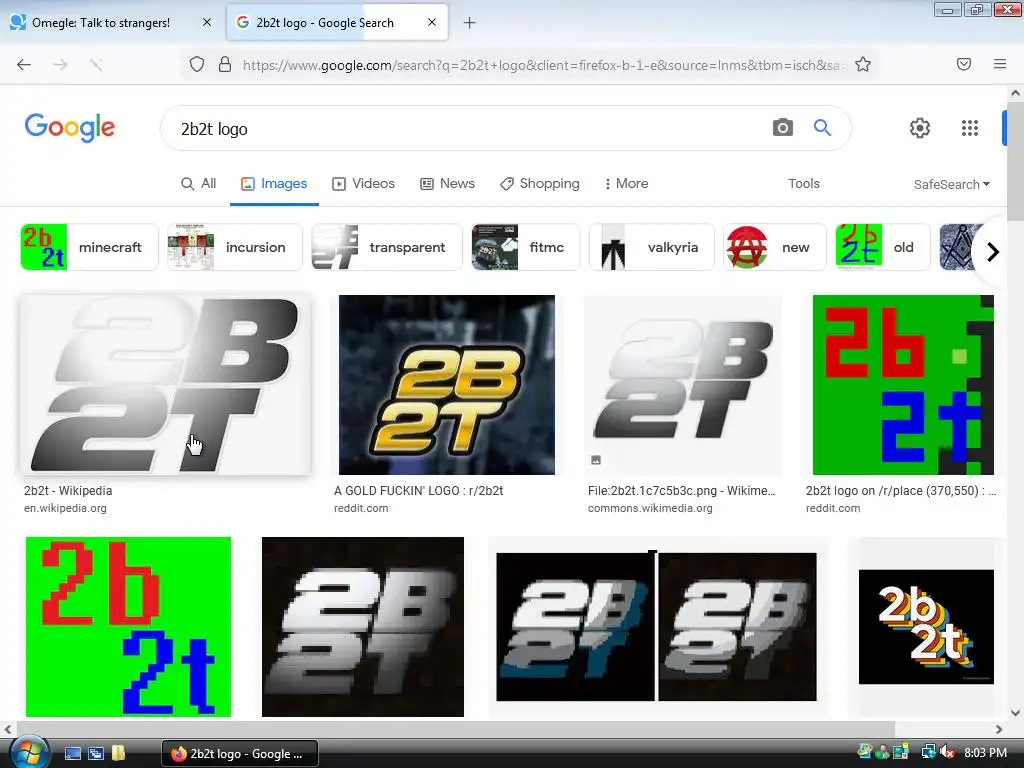Click the 'File:2b2t.1c7c5b3c.png - Wikime...' title
Screen dimensions: 1024x768
point(681,490)
